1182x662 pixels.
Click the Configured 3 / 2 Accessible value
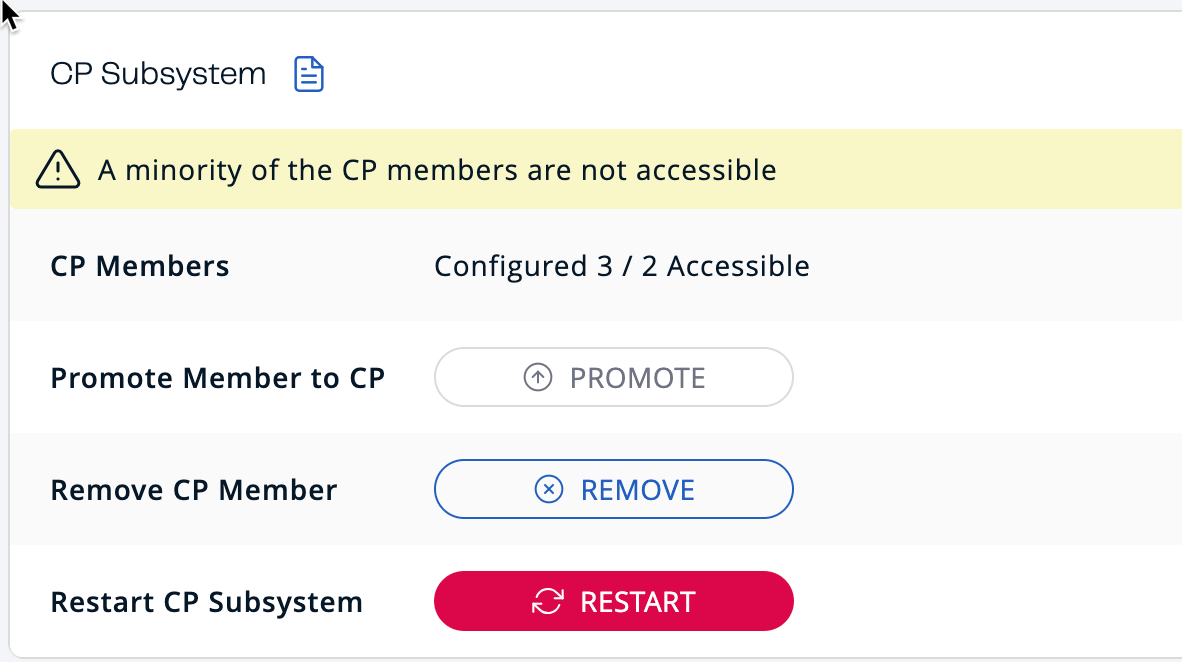click(621, 266)
